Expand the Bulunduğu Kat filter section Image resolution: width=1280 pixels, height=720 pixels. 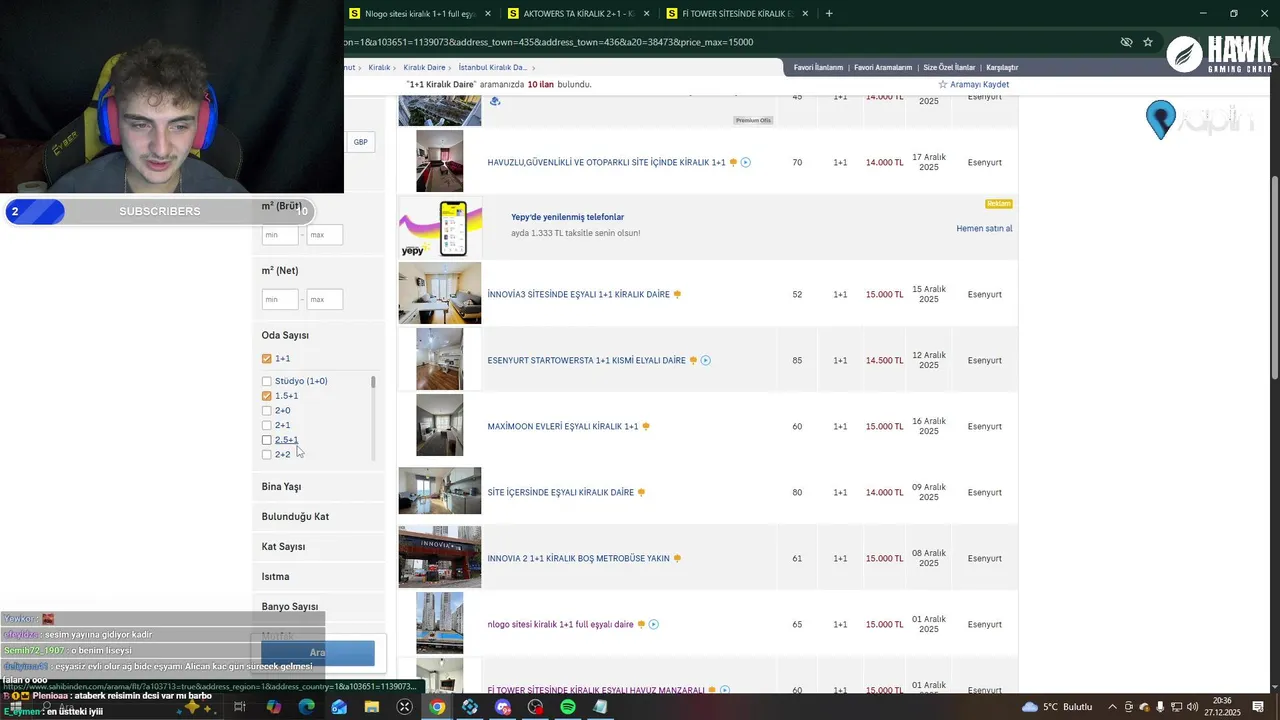(318, 517)
